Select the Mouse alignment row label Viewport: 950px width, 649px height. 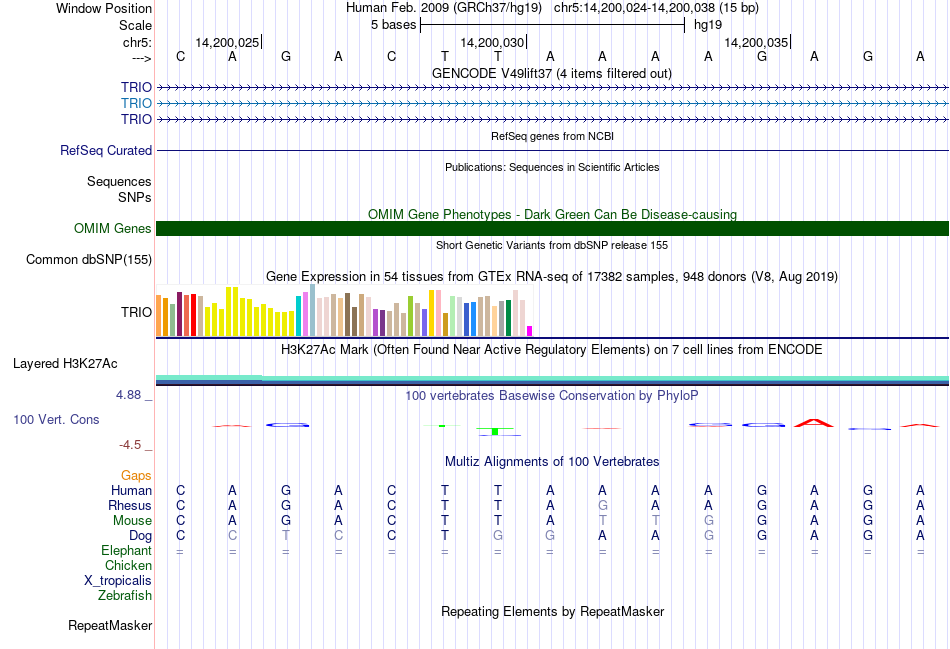coord(132,521)
